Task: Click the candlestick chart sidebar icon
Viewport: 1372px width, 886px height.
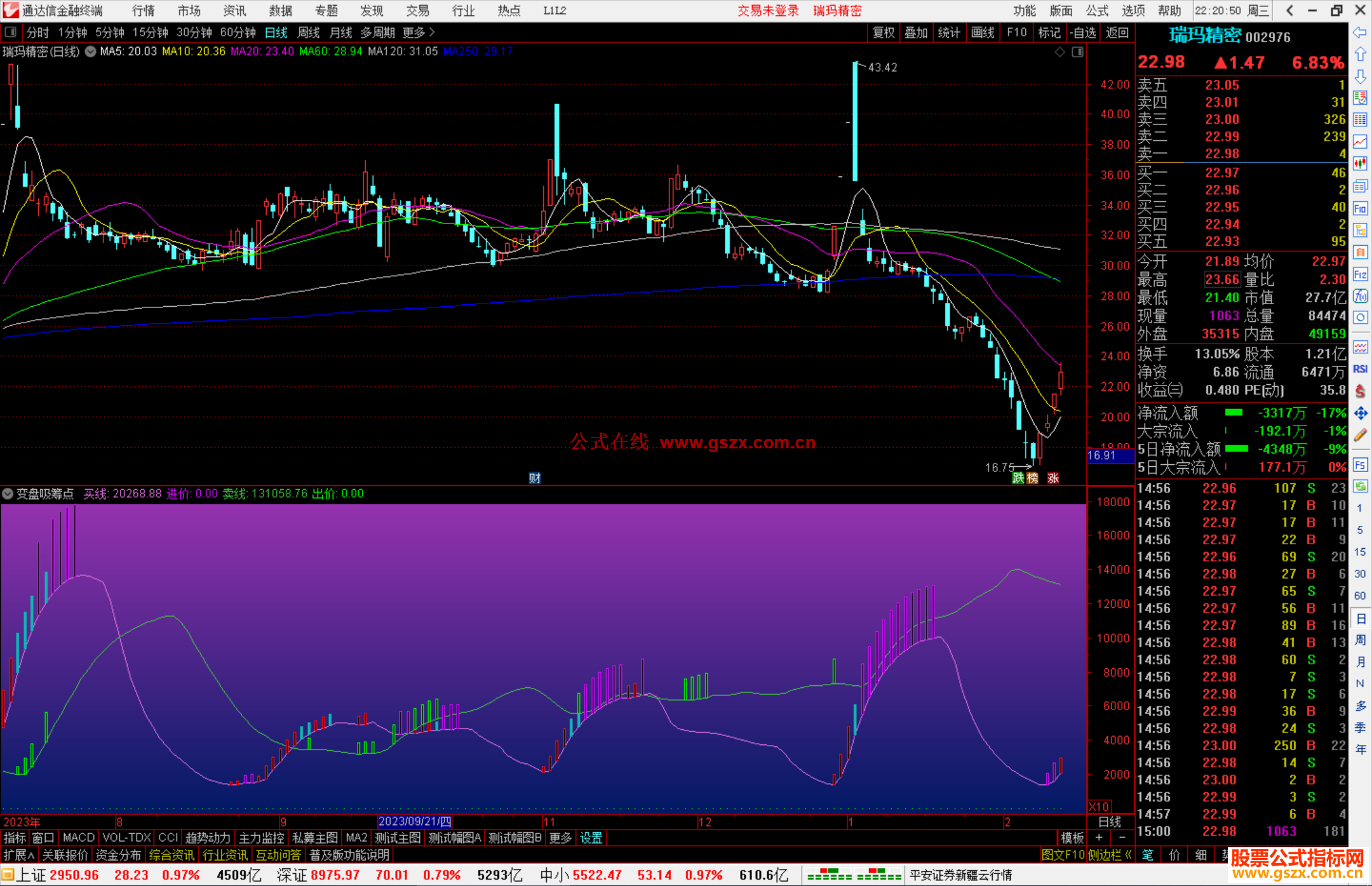Action: pyautogui.click(x=1360, y=164)
